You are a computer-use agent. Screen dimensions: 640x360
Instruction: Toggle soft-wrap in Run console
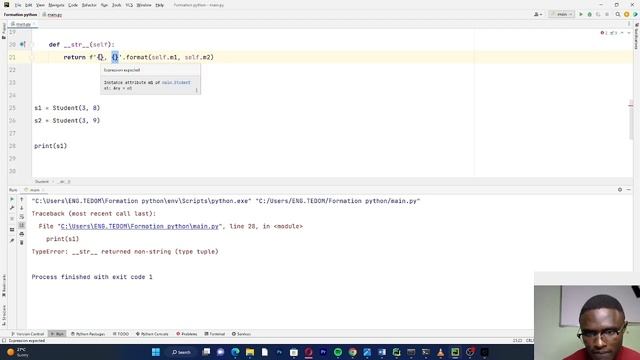pyautogui.click(x=22, y=216)
